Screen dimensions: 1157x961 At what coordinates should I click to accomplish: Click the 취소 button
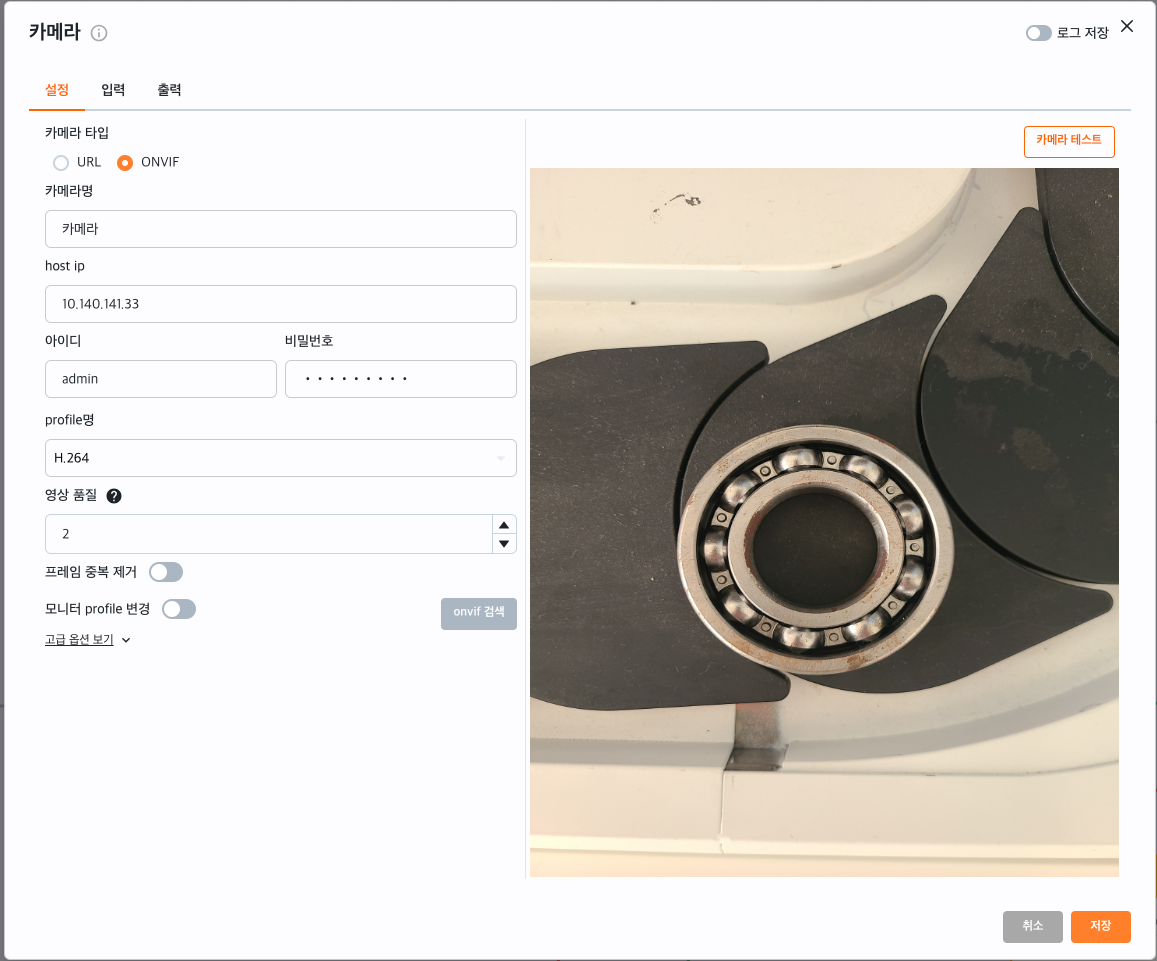(1032, 926)
